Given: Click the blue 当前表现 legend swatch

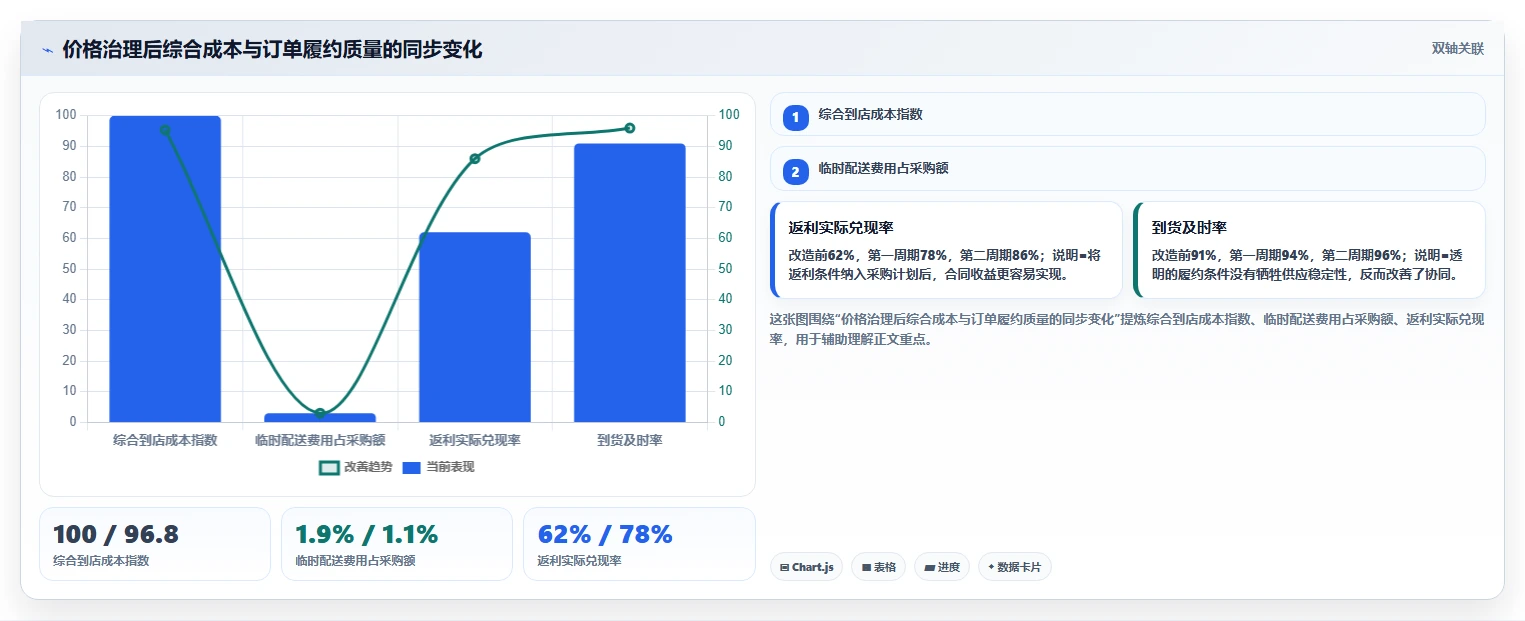Looking at the screenshot, I should tap(412, 467).
